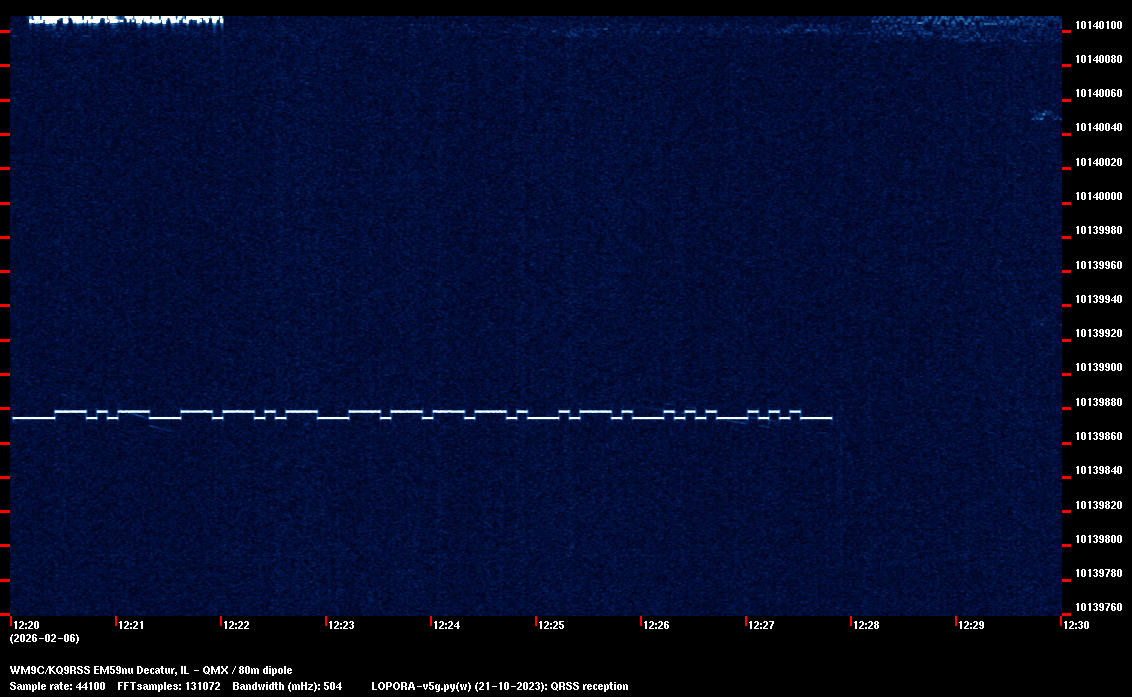Screen dimensions: 1132x697
Task: Click the Bandwidth (mHz): 504 label
Action: pos(287,686)
